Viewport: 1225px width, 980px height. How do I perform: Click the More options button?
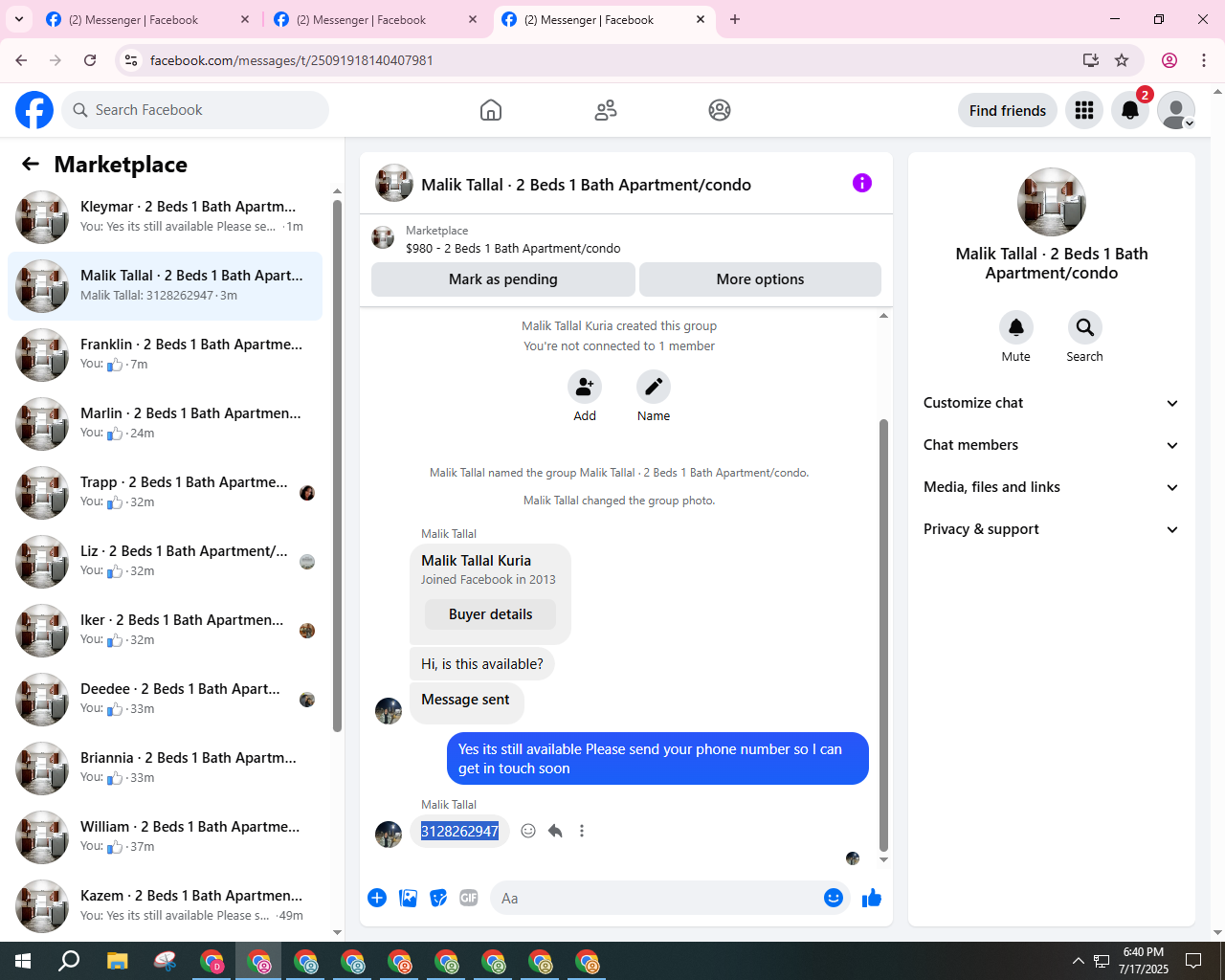click(760, 279)
